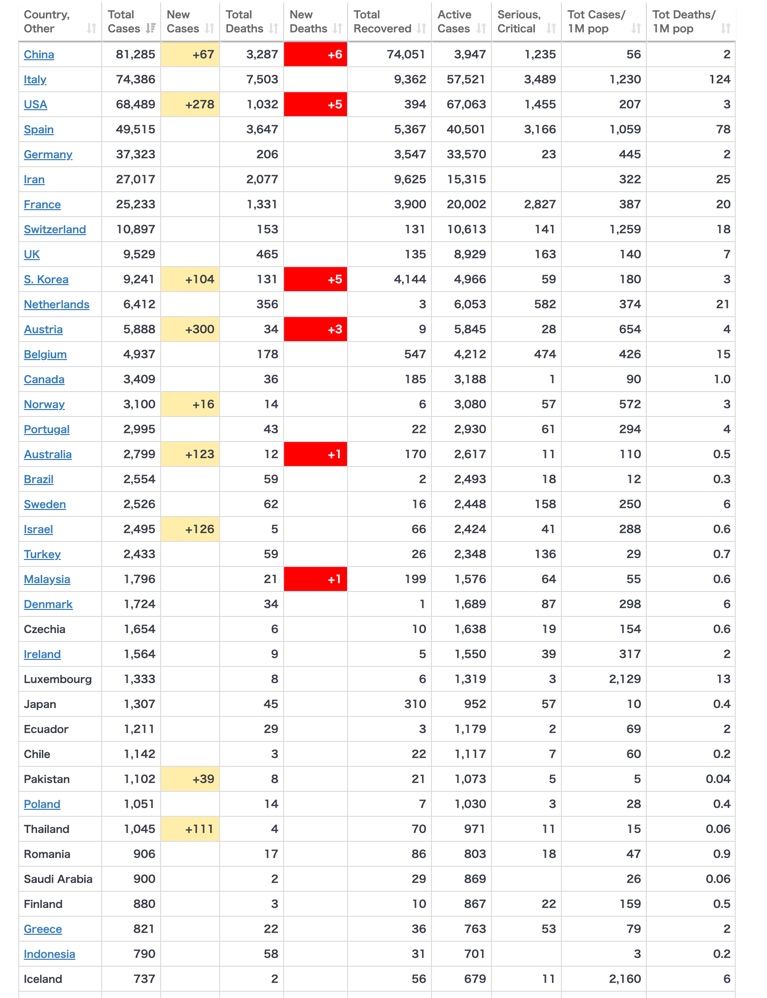Click the Total Recovered sort arrows icon

click(421, 29)
